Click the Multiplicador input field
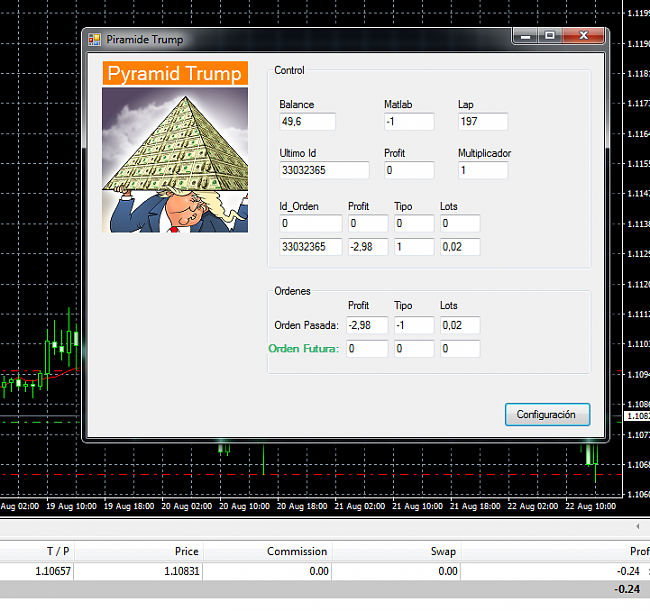 click(x=483, y=171)
